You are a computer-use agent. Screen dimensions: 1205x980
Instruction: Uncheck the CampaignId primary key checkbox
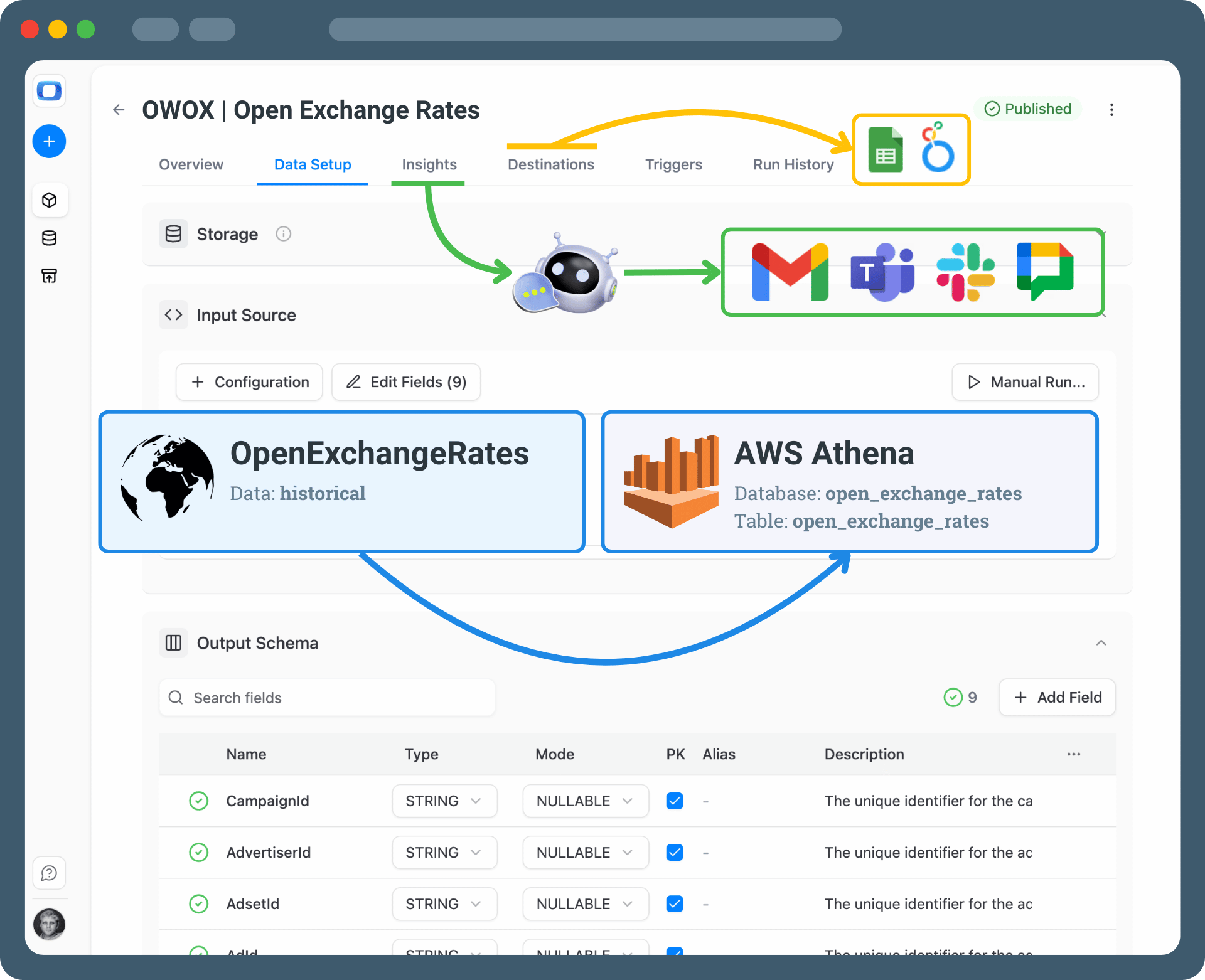tap(675, 801)
